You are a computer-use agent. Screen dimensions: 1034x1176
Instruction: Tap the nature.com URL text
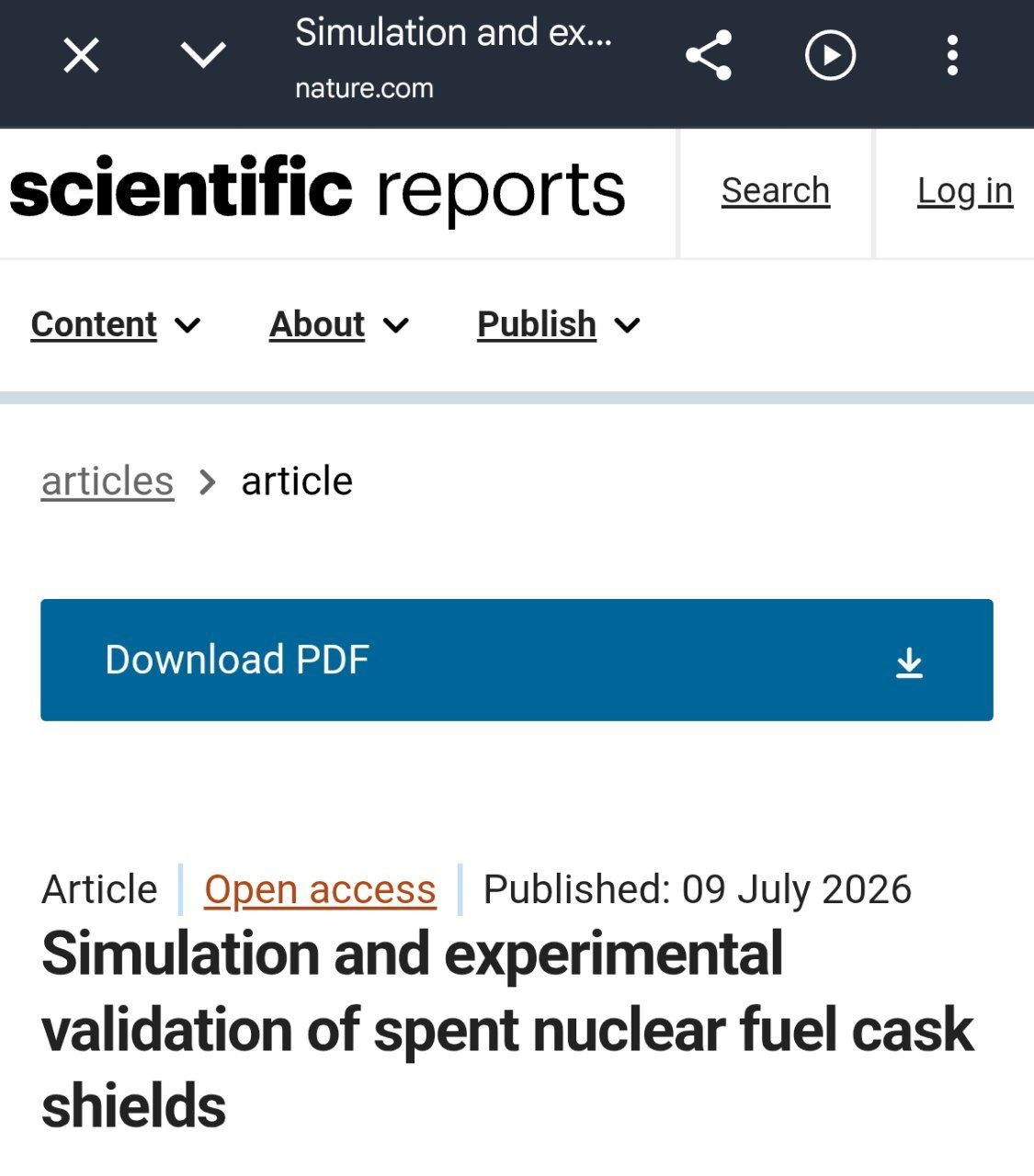(x=364, y=88)
